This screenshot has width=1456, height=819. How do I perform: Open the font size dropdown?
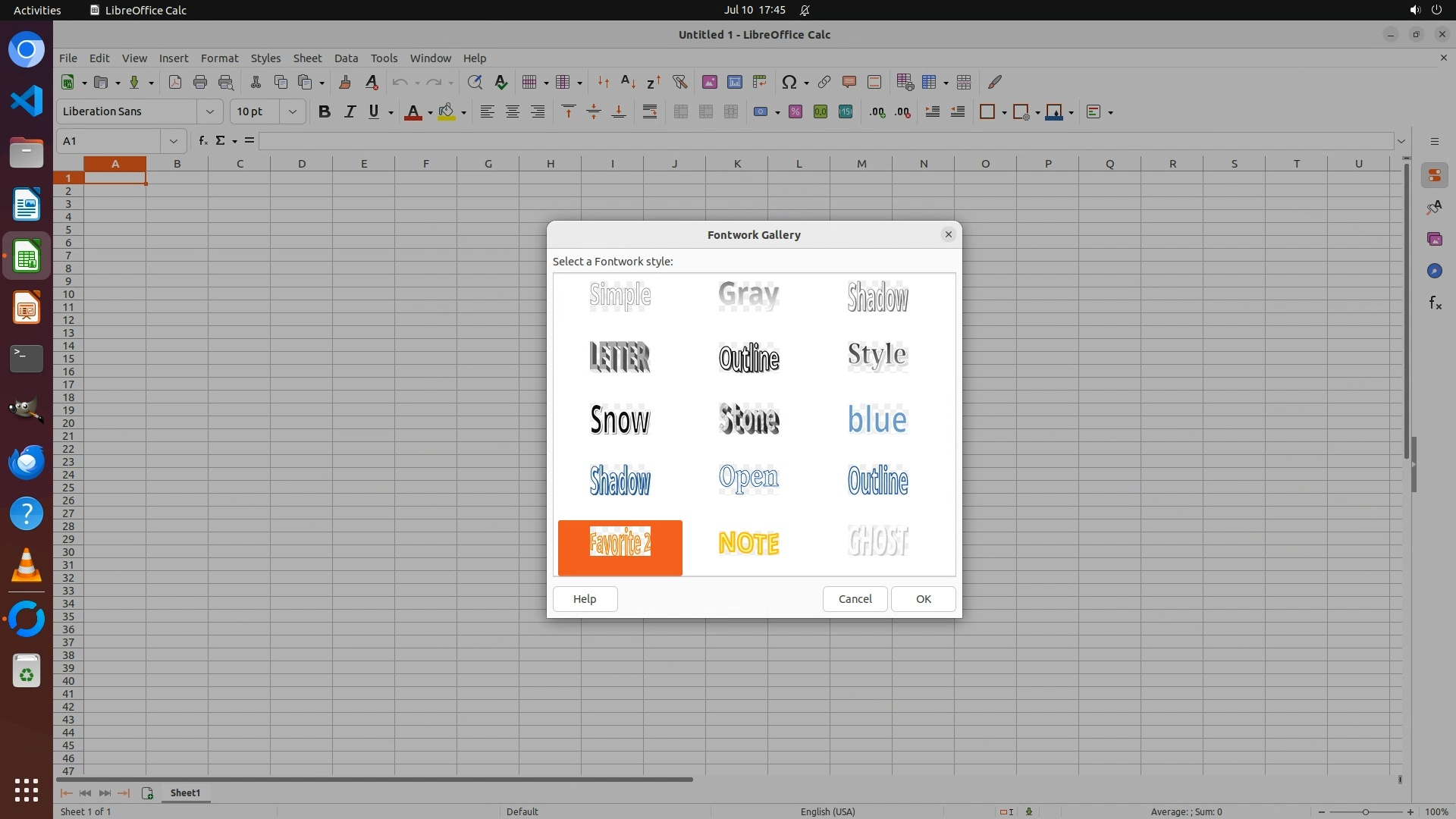click(x=292, y=112)
